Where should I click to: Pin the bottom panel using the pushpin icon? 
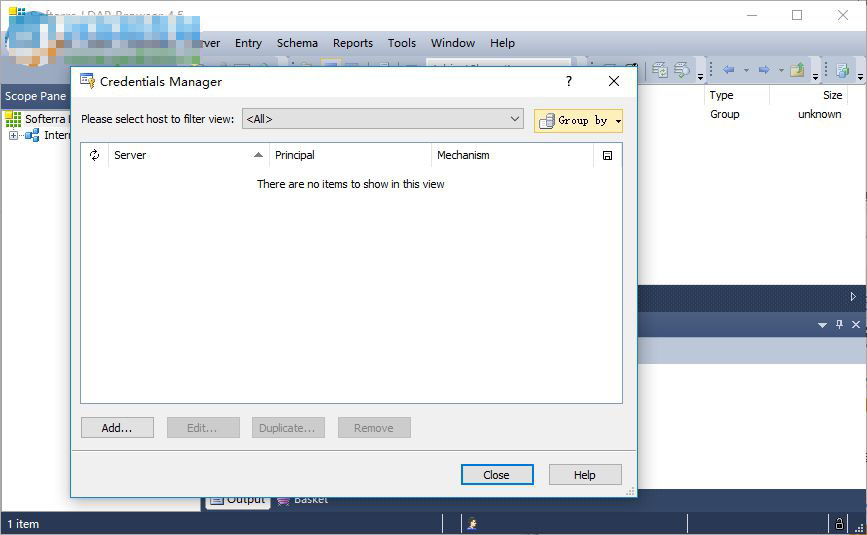click(x=839, y=325)
